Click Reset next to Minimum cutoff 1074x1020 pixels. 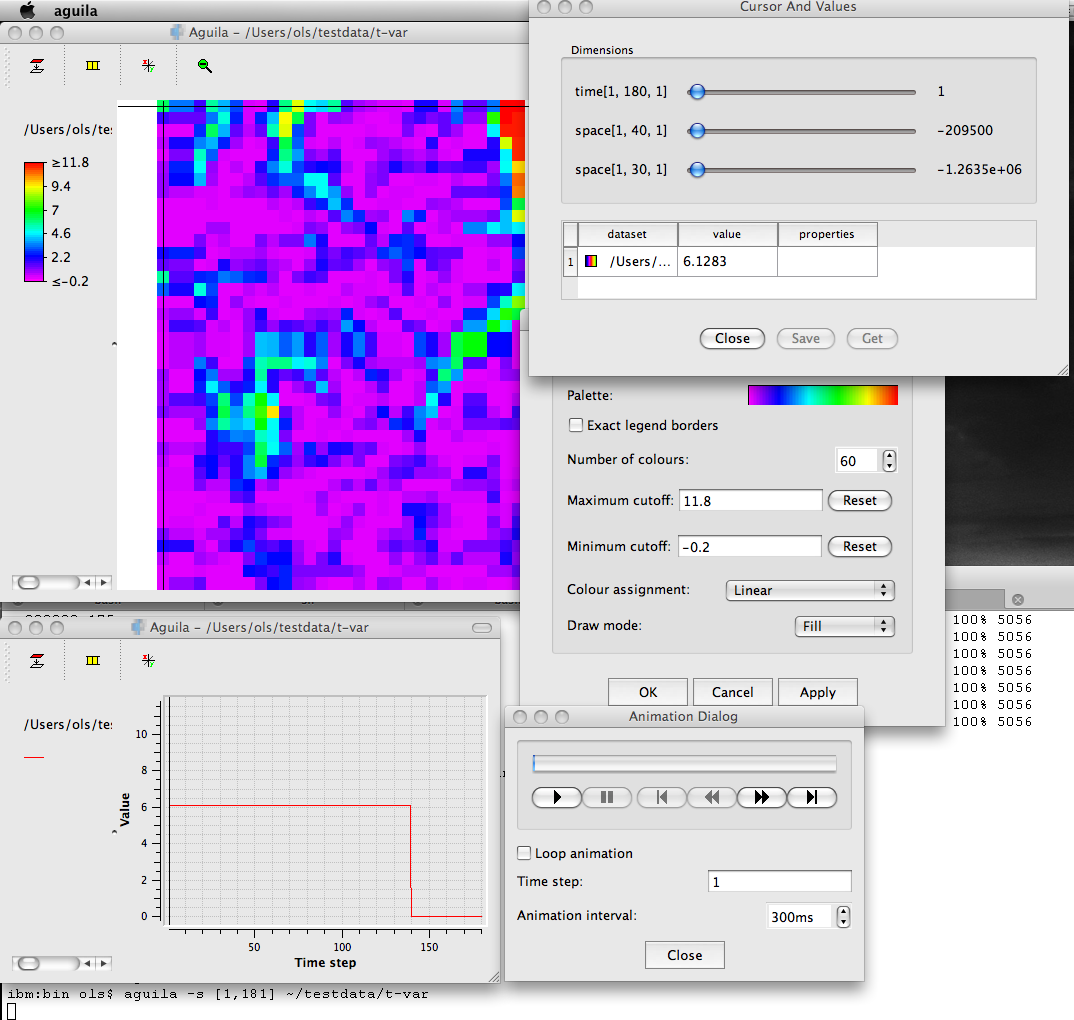pyautogui.click(x=860, y=547)
